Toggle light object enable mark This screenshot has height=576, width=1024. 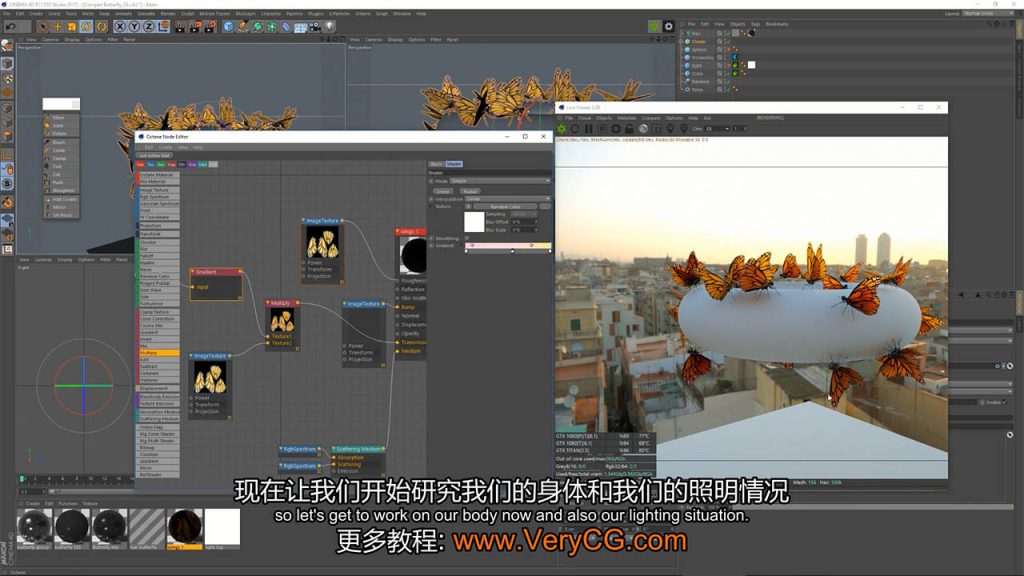coord(728,65)
